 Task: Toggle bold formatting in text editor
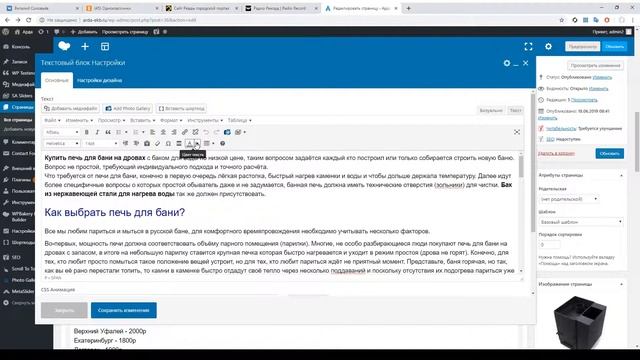[x=87, y=132]
